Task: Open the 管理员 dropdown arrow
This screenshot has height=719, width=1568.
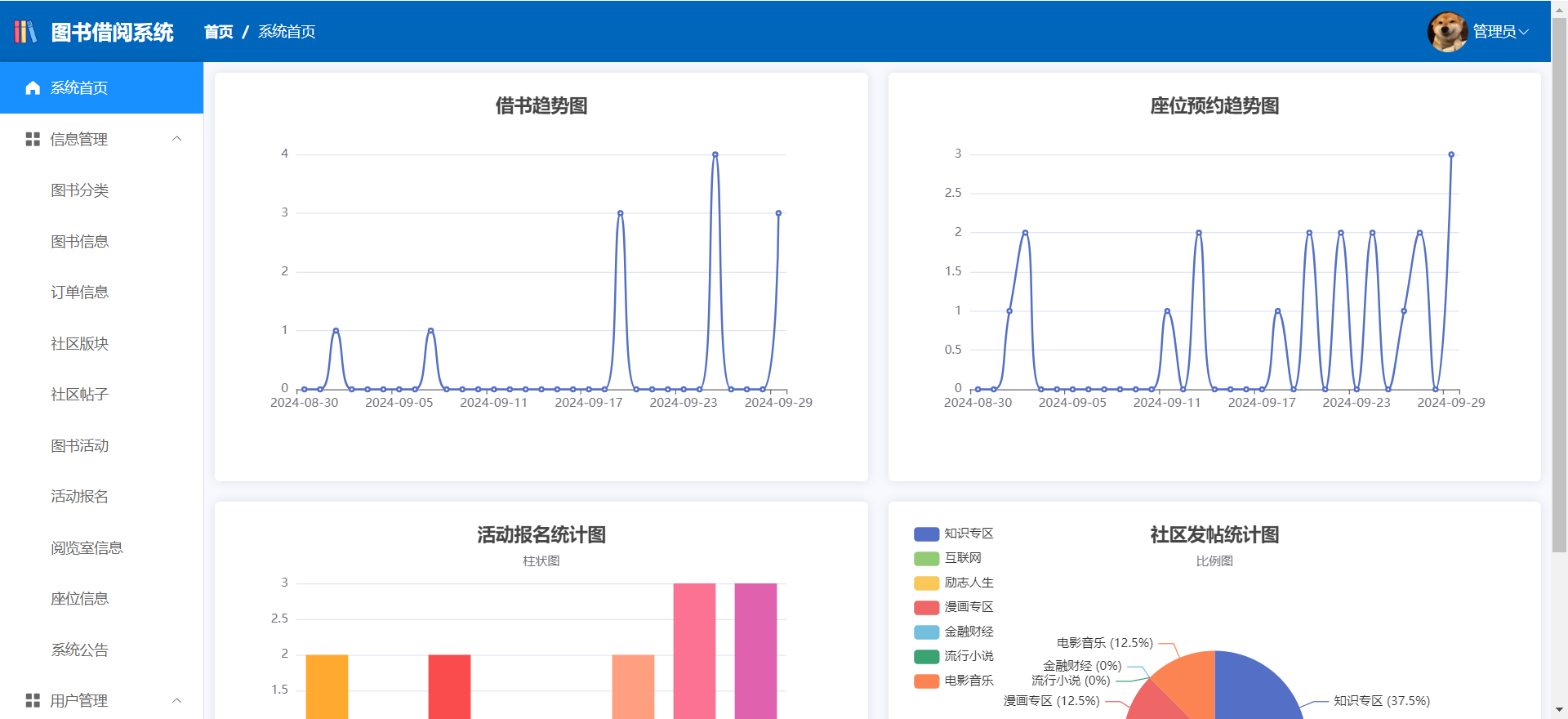Action: click(1523, 32)
